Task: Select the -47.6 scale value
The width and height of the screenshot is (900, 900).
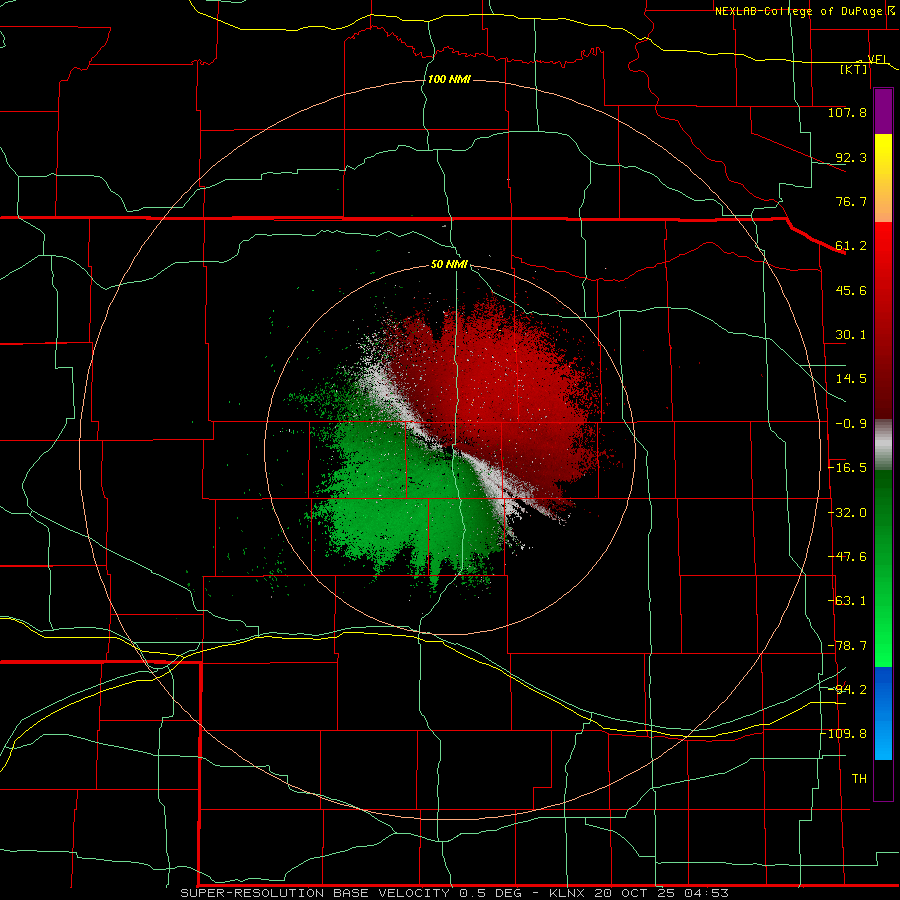Action: point(847,557)
